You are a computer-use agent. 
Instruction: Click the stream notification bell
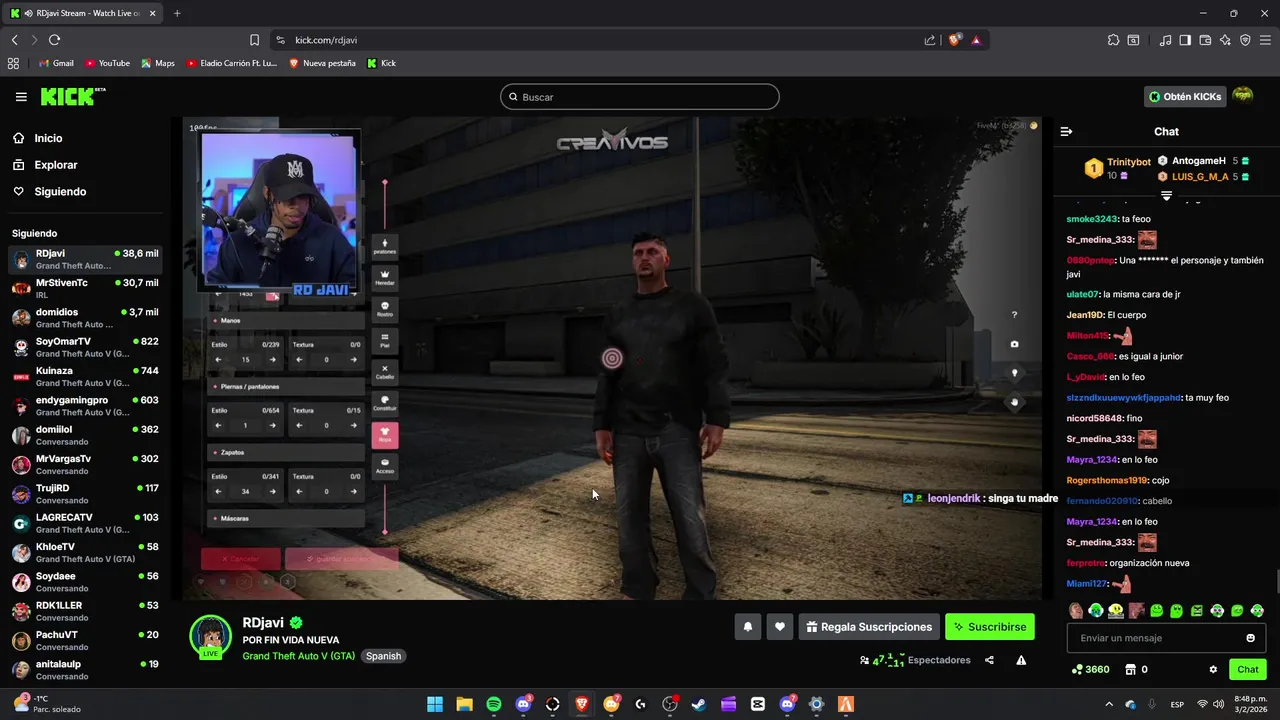click(747, 627)
